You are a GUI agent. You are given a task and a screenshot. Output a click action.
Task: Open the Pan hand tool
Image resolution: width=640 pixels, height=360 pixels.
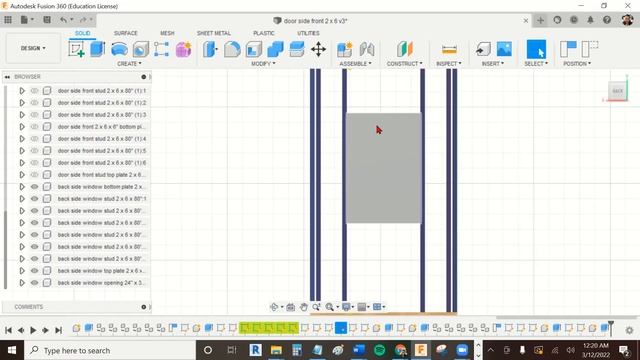303,307
